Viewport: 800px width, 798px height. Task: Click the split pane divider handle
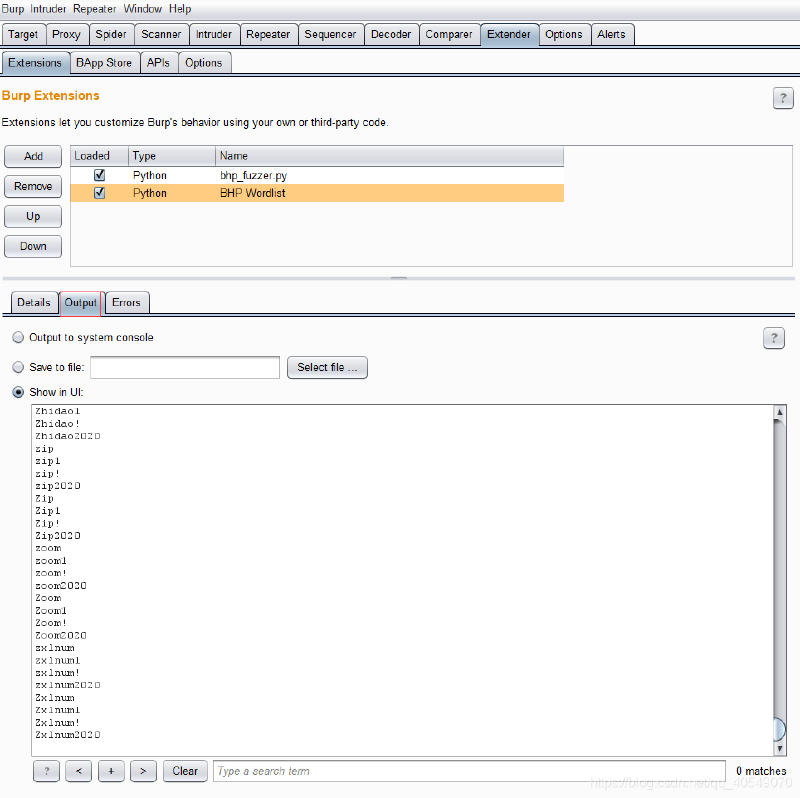399,279
